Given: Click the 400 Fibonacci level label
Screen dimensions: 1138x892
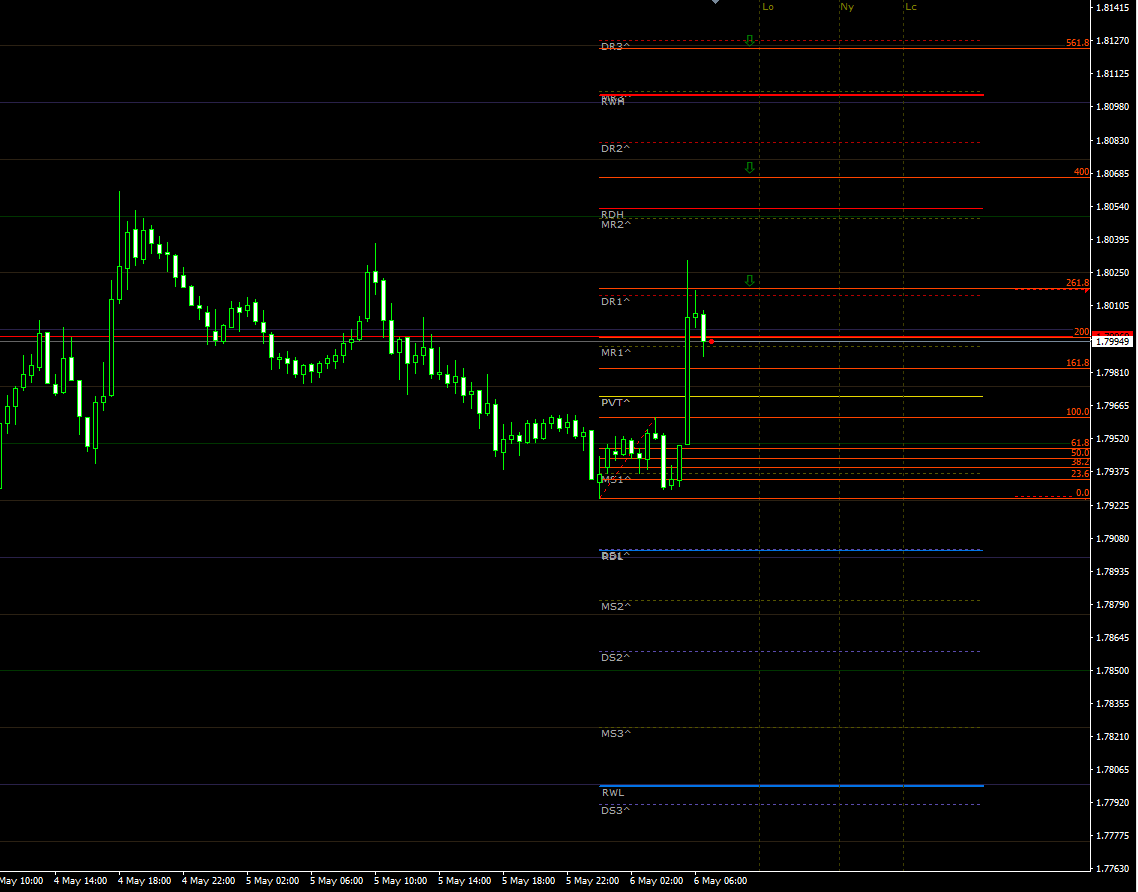Looking at the screenshot, I should pos(1081,173).
